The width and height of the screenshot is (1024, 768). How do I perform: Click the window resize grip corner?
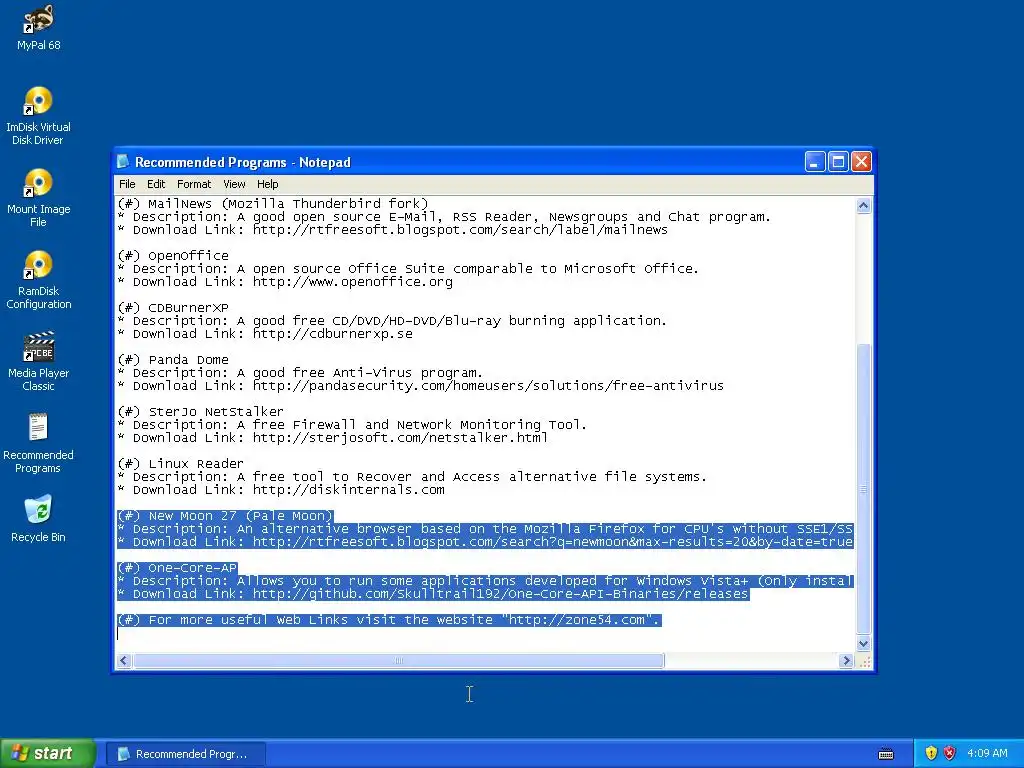click(864, 661)
